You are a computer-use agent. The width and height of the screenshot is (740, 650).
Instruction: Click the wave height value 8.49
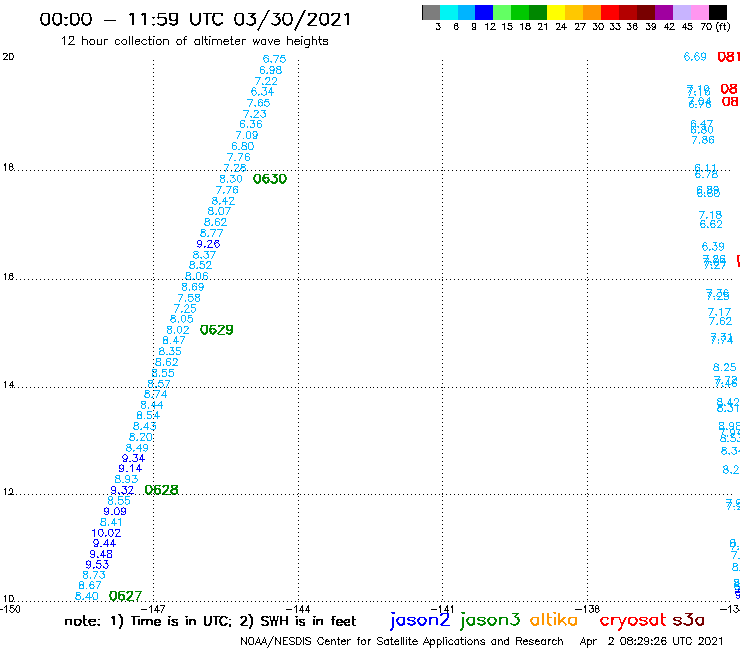coord(137,448)
